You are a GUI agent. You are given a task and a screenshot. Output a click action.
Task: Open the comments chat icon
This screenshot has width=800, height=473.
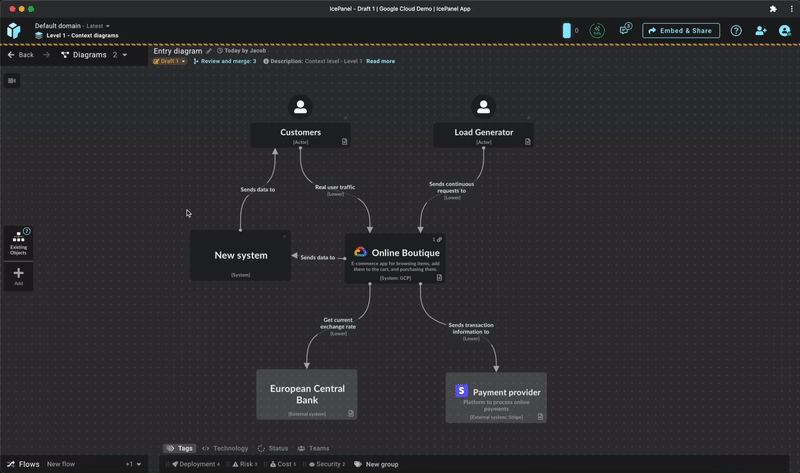tap(625, 30)
